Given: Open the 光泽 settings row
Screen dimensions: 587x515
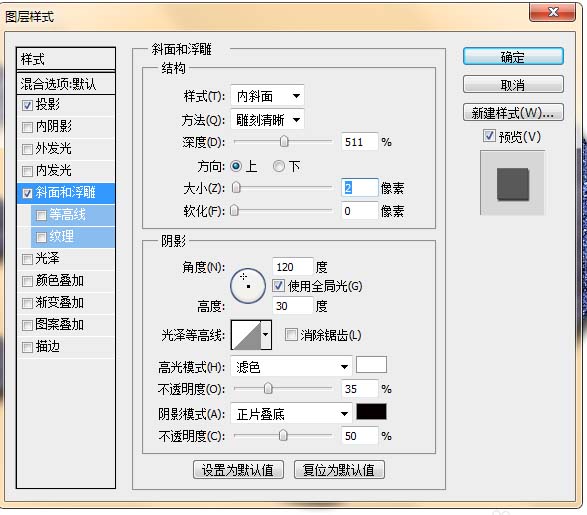Looking at the screenshot, I should (x=66, y=259).
